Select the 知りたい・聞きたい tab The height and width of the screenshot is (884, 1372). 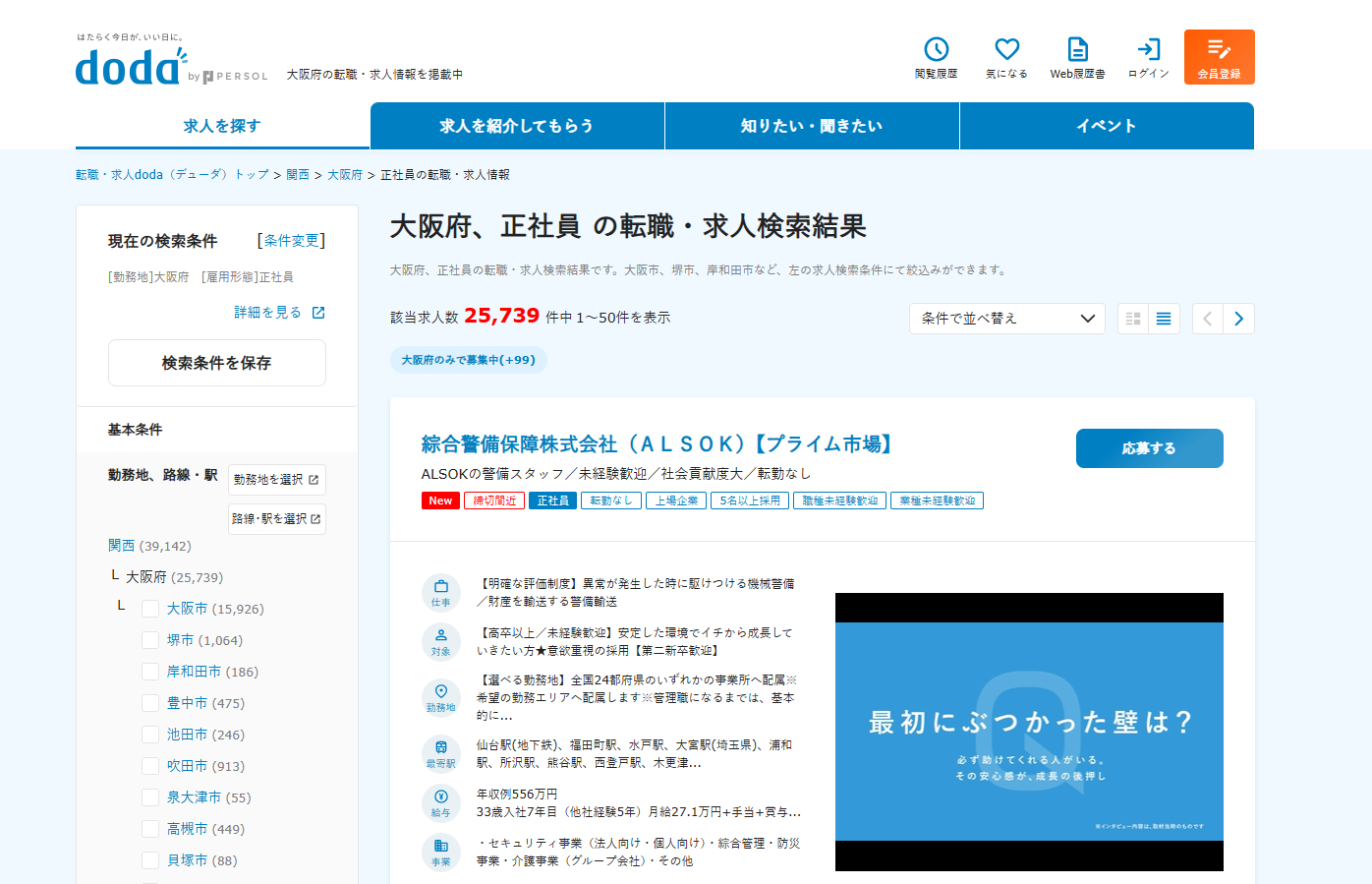812,126
